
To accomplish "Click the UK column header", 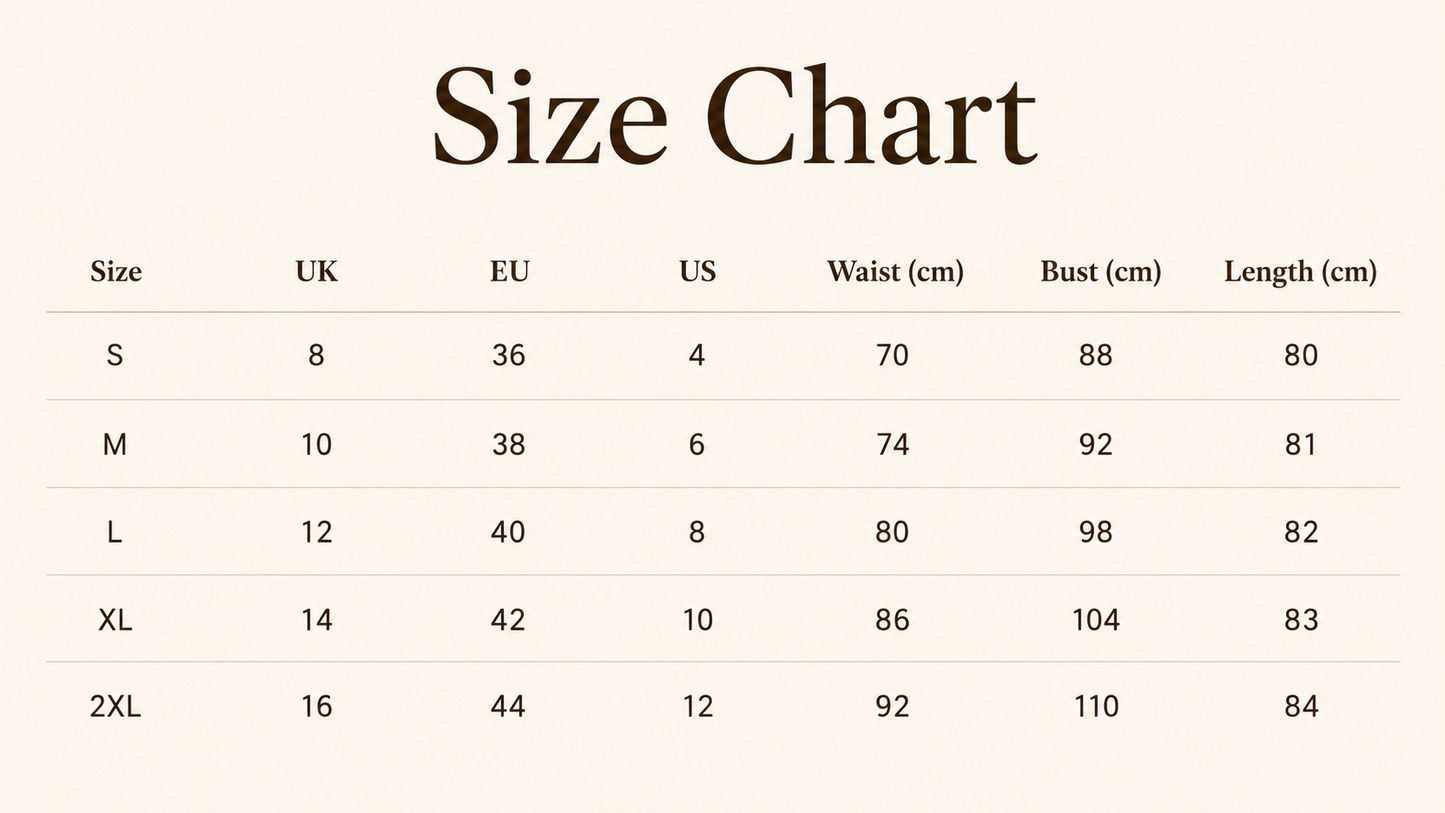I will pos(317,271).
